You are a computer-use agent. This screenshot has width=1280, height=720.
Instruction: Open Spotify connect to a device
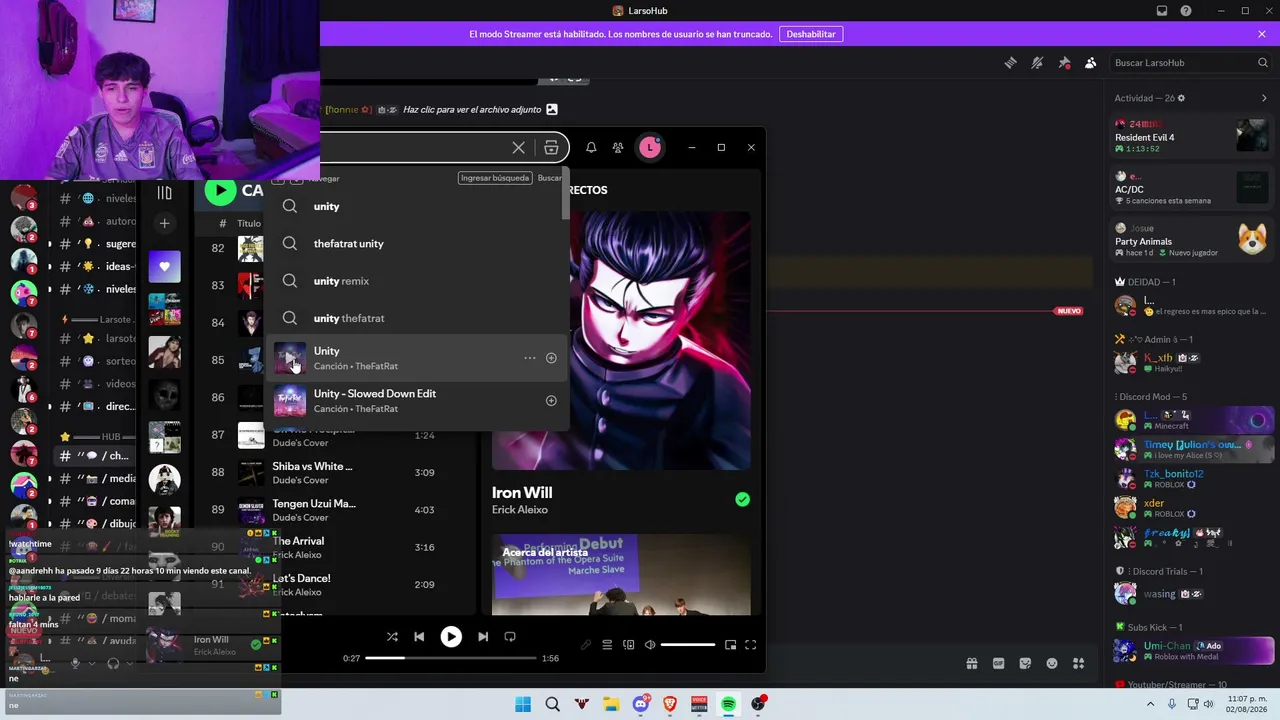pyautogui.click(x=629, y=645)
